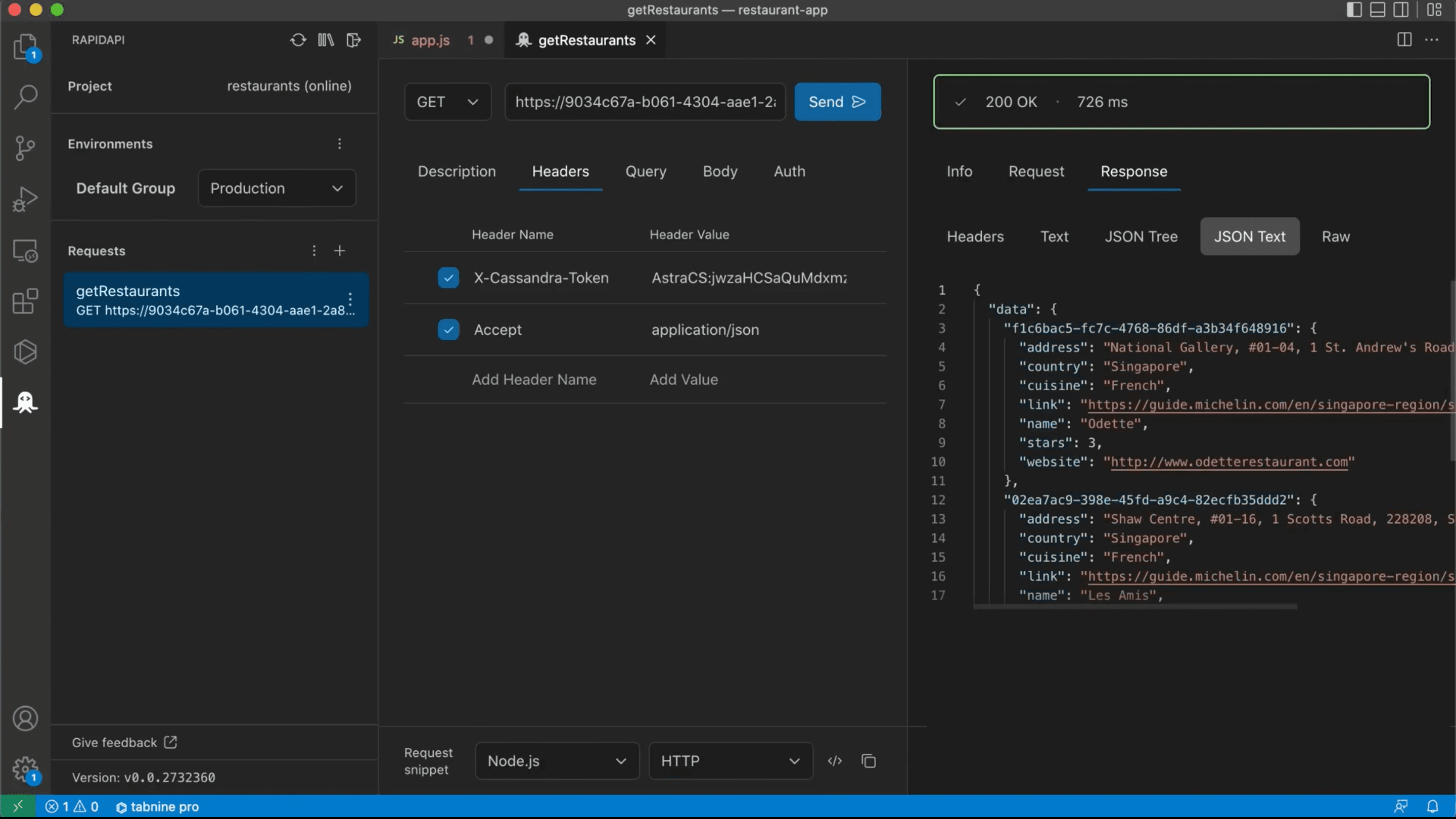Copy the request snippet to clipboard
The height and width of the screenshot is (819, 1456).
(x=869, y=761)
